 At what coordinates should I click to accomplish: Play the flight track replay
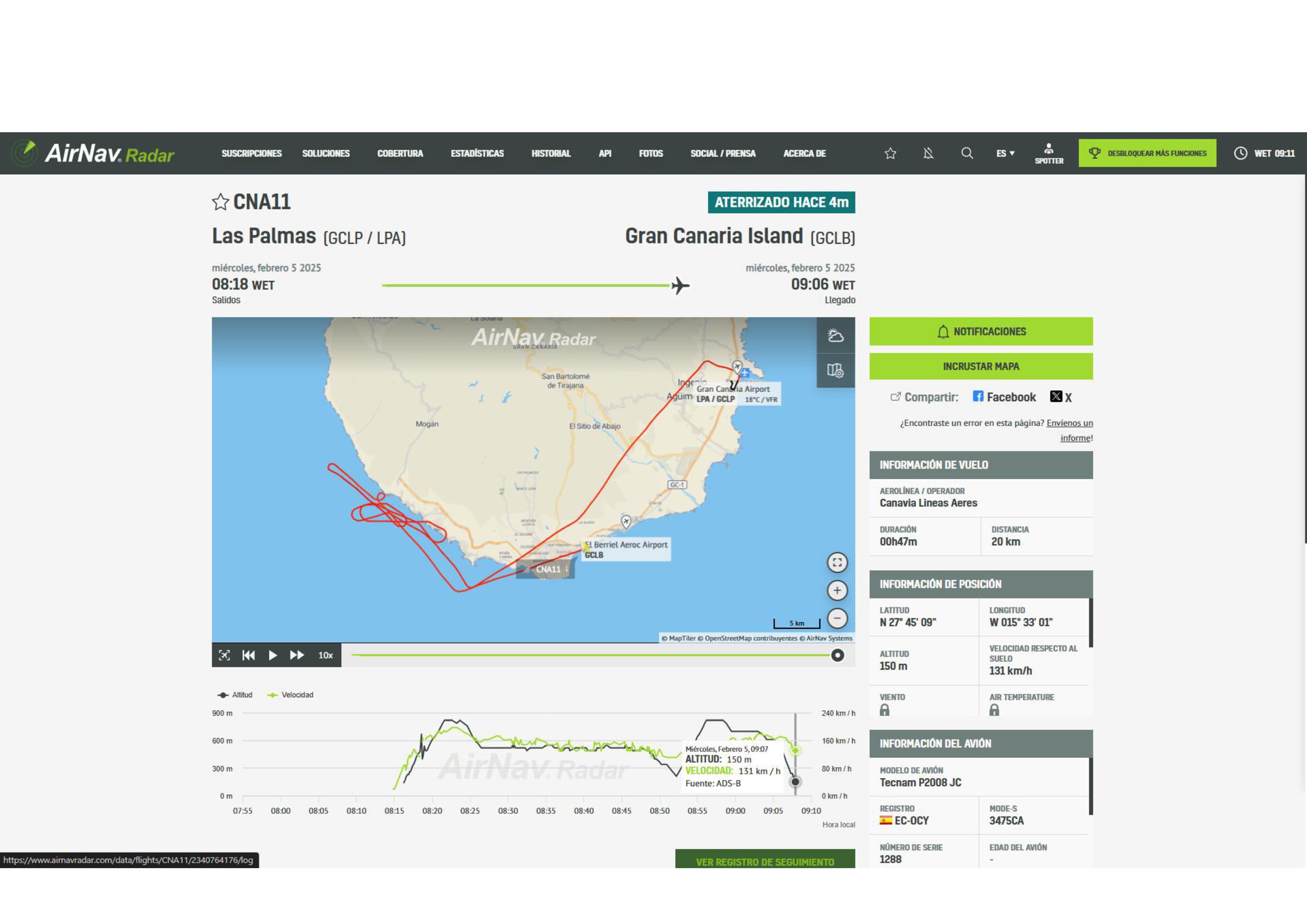(273, 655)
